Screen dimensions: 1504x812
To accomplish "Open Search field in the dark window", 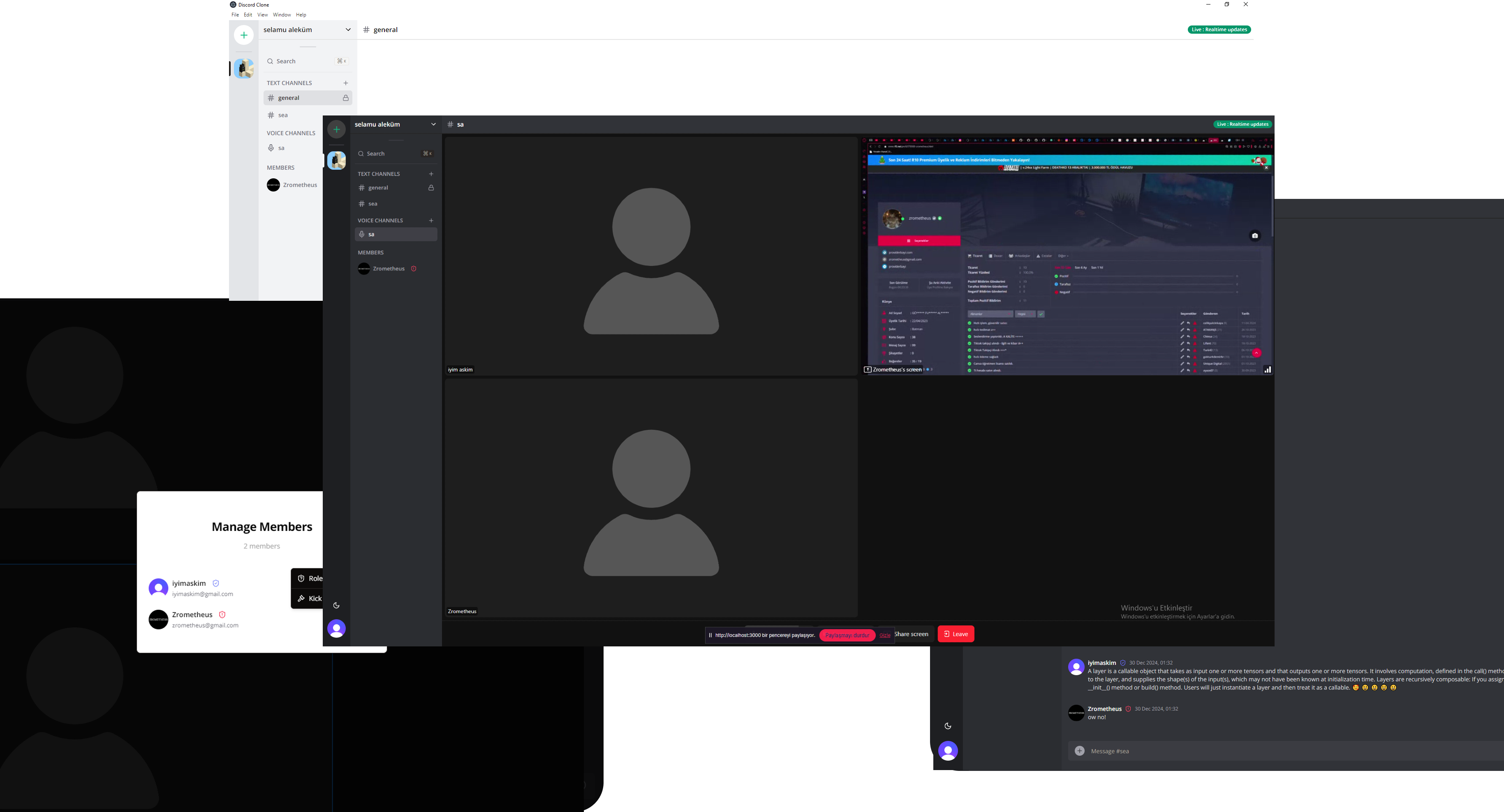I will tap(396, 153).
